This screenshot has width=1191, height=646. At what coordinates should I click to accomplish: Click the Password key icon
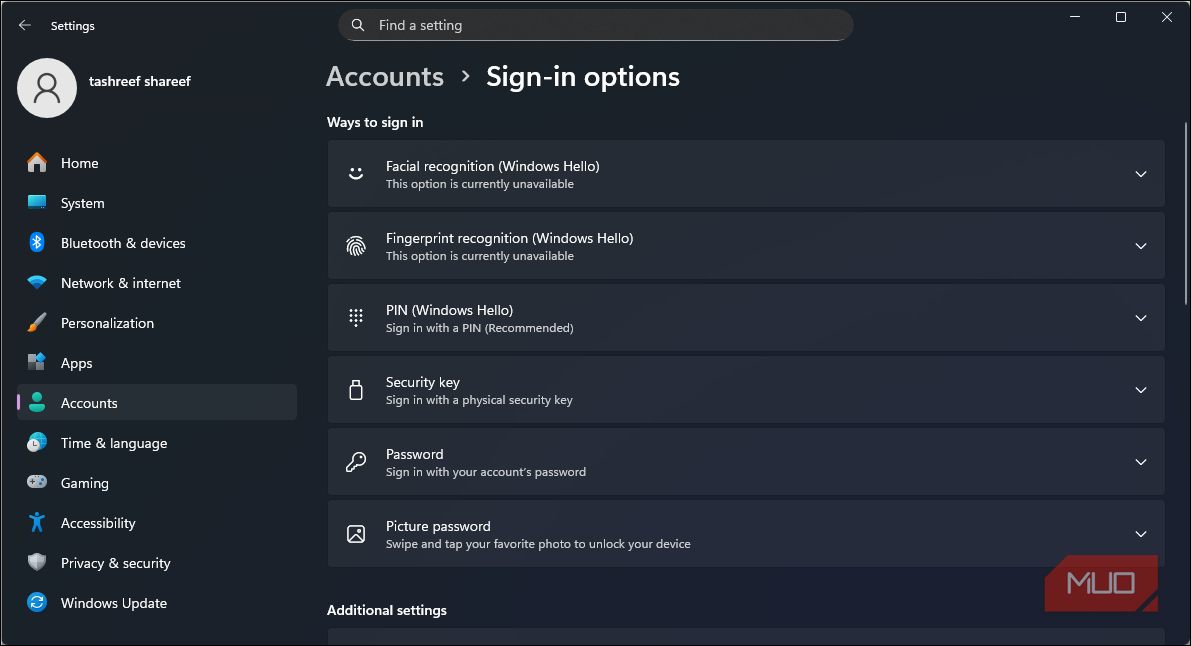click(355, 461)
